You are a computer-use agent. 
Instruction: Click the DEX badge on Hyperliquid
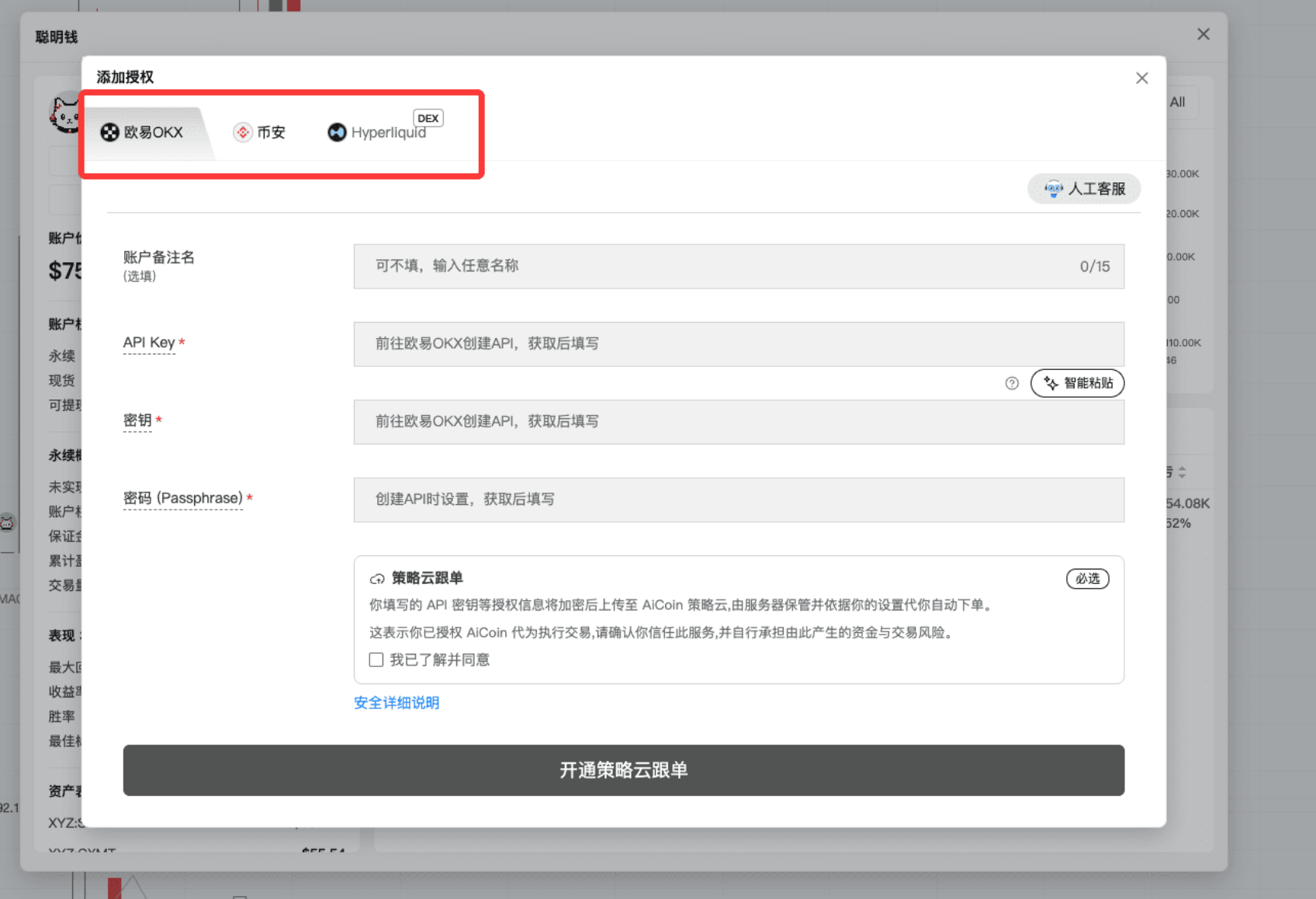coord(428,118)
